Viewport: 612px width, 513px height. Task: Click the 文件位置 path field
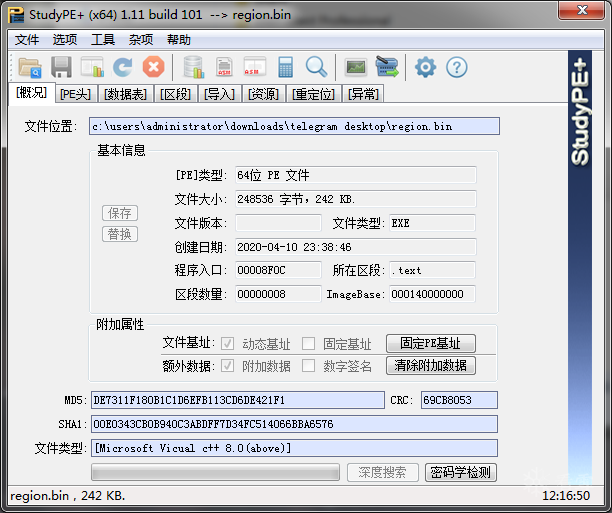pos(294,126)
